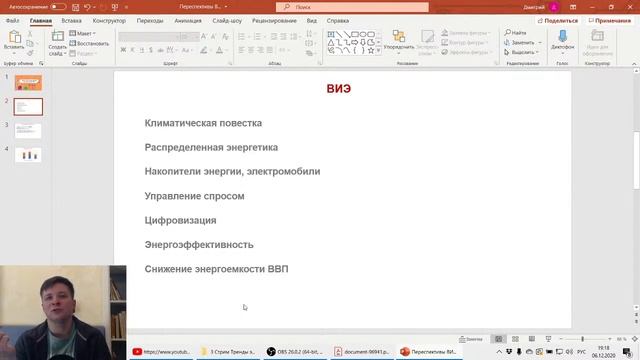Open the Упорядочить arrange dropdown
This screenshot has height=360, width=640.
(399, 42)
